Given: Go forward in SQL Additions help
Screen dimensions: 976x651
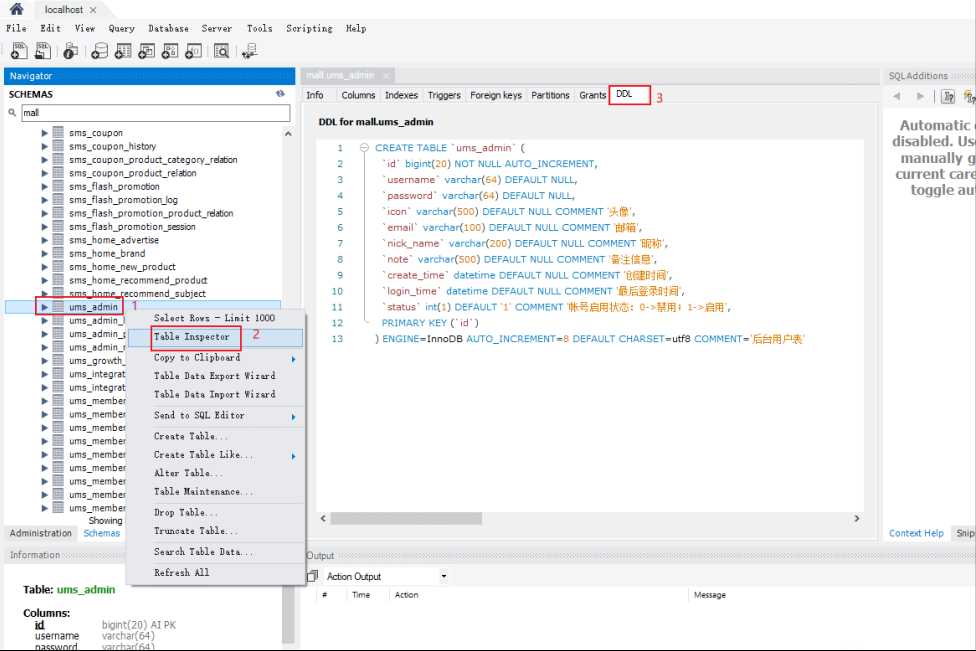Looking at the screenshot, I should 920,96.
